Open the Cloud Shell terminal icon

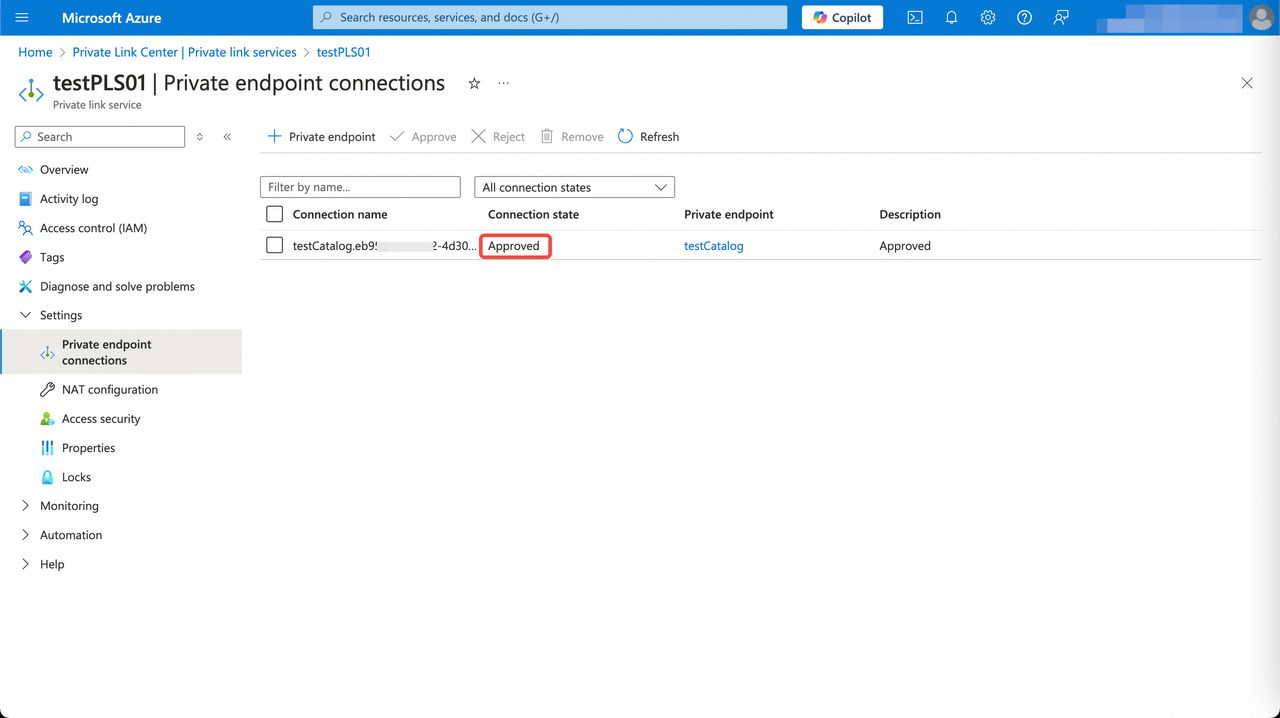click(x=914, y=17)
